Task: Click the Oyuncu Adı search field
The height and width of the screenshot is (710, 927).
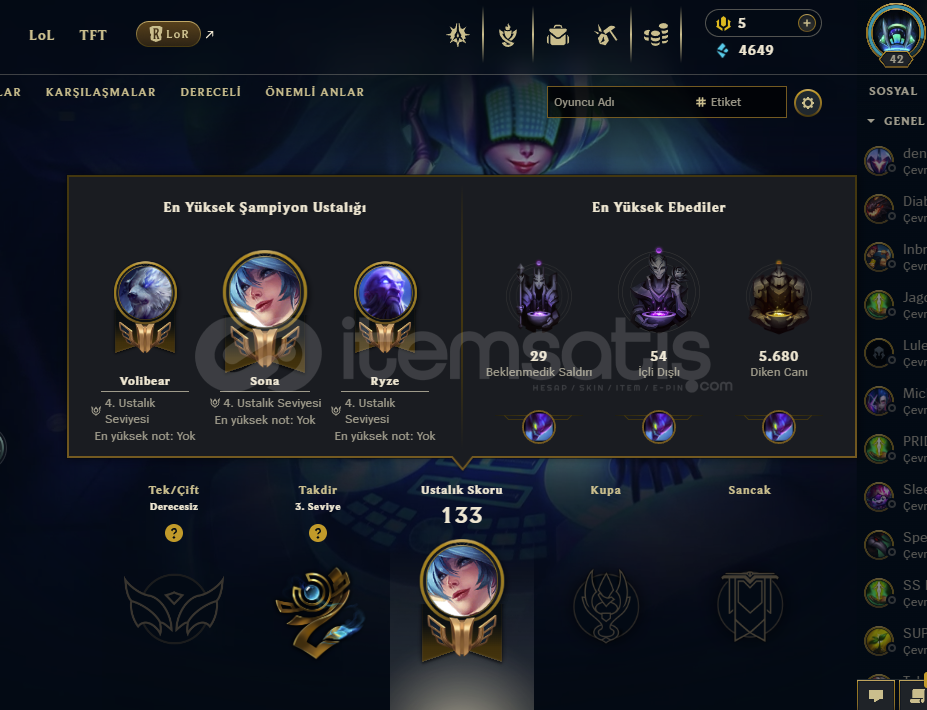Action: click(x=618, y=102)
